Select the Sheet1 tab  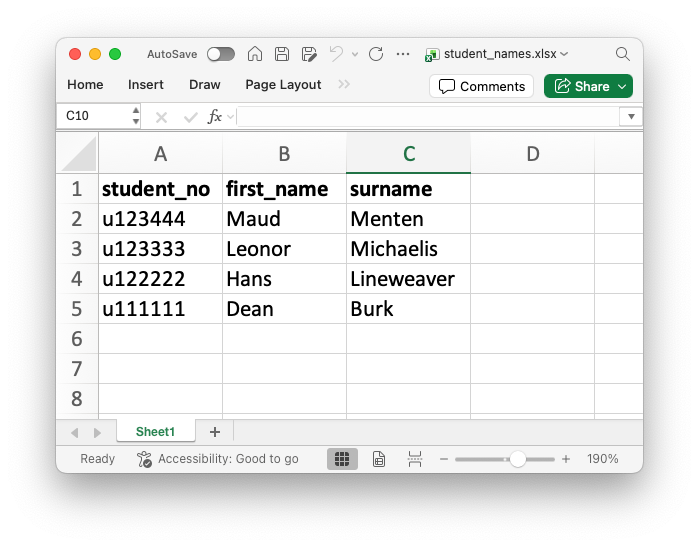[x=156, y=432]
